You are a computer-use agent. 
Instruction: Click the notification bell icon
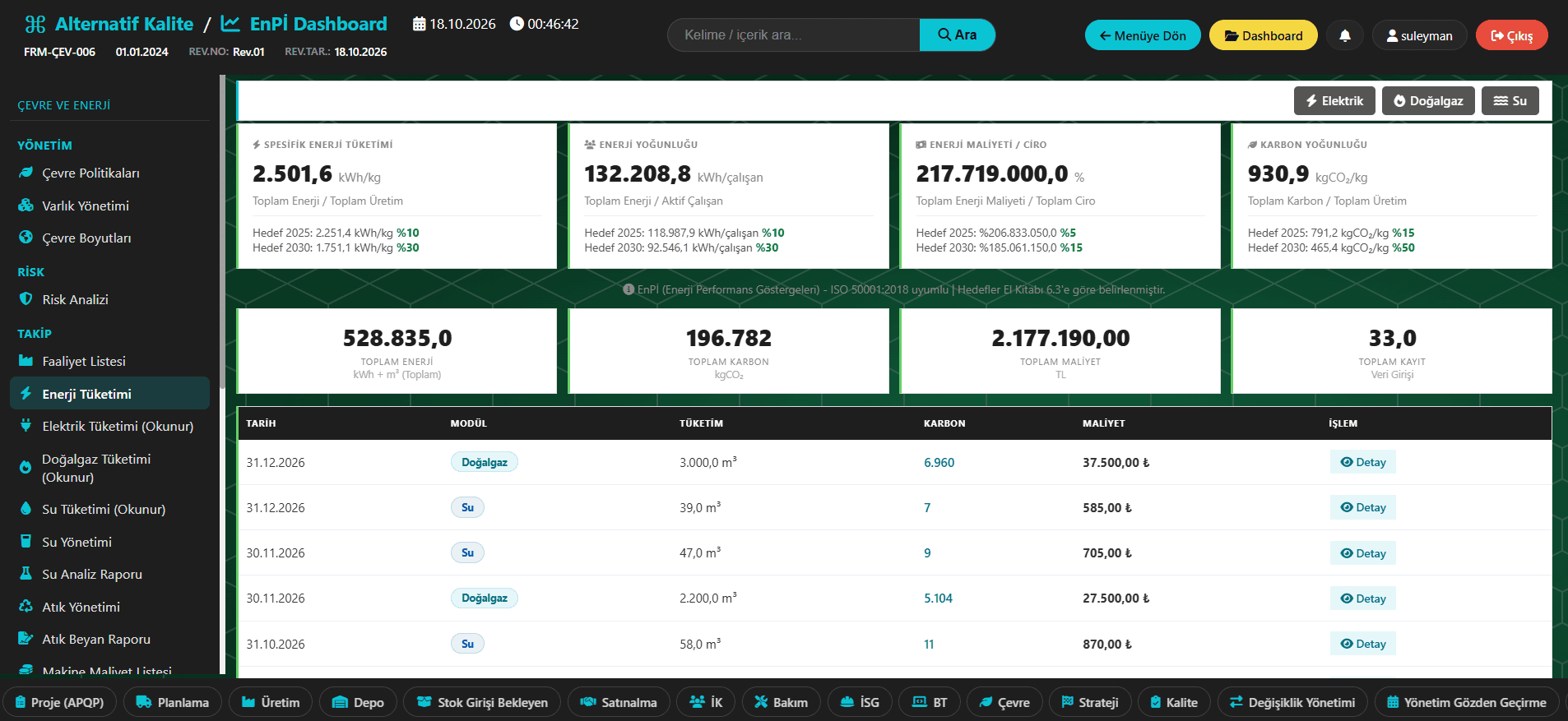click(x=1345, y=35)
